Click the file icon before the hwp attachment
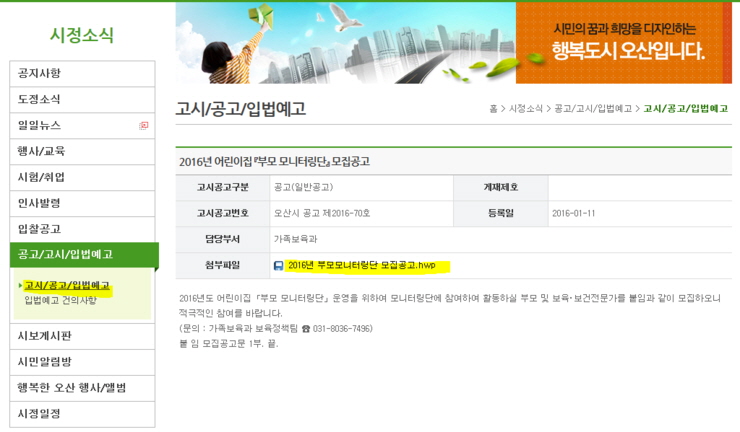 click(278, 266)
